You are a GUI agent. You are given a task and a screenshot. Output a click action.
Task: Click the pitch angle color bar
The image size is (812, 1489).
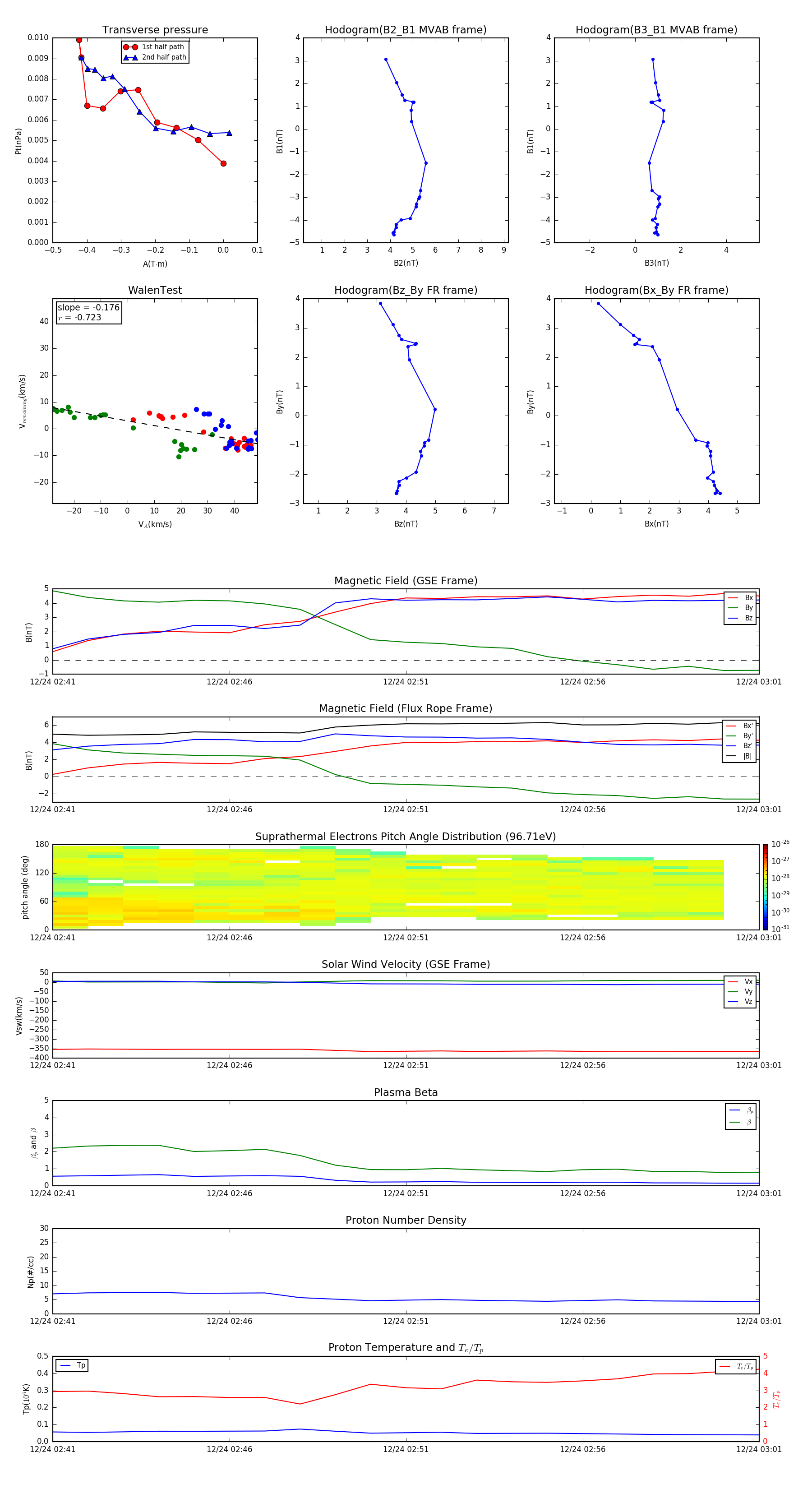[765, 886]
